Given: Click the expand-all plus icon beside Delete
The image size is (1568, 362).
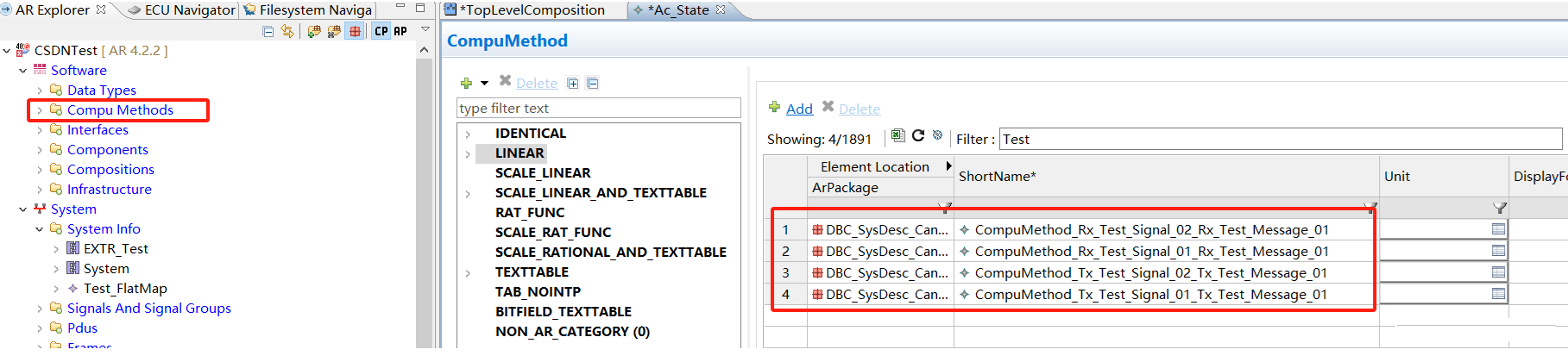Looking at the screenshot, I should coord(572,84).
